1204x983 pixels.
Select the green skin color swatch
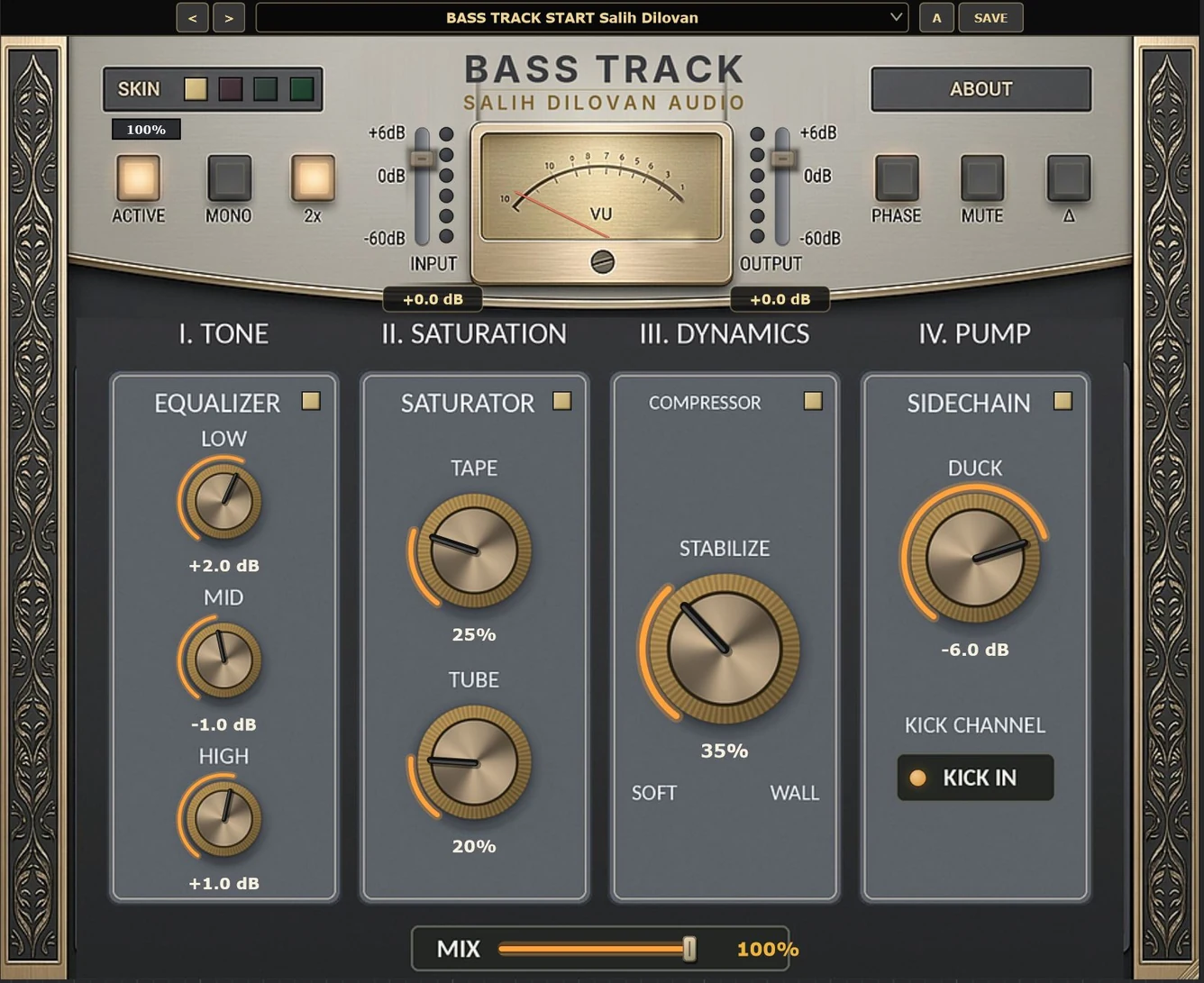(302, 88)
